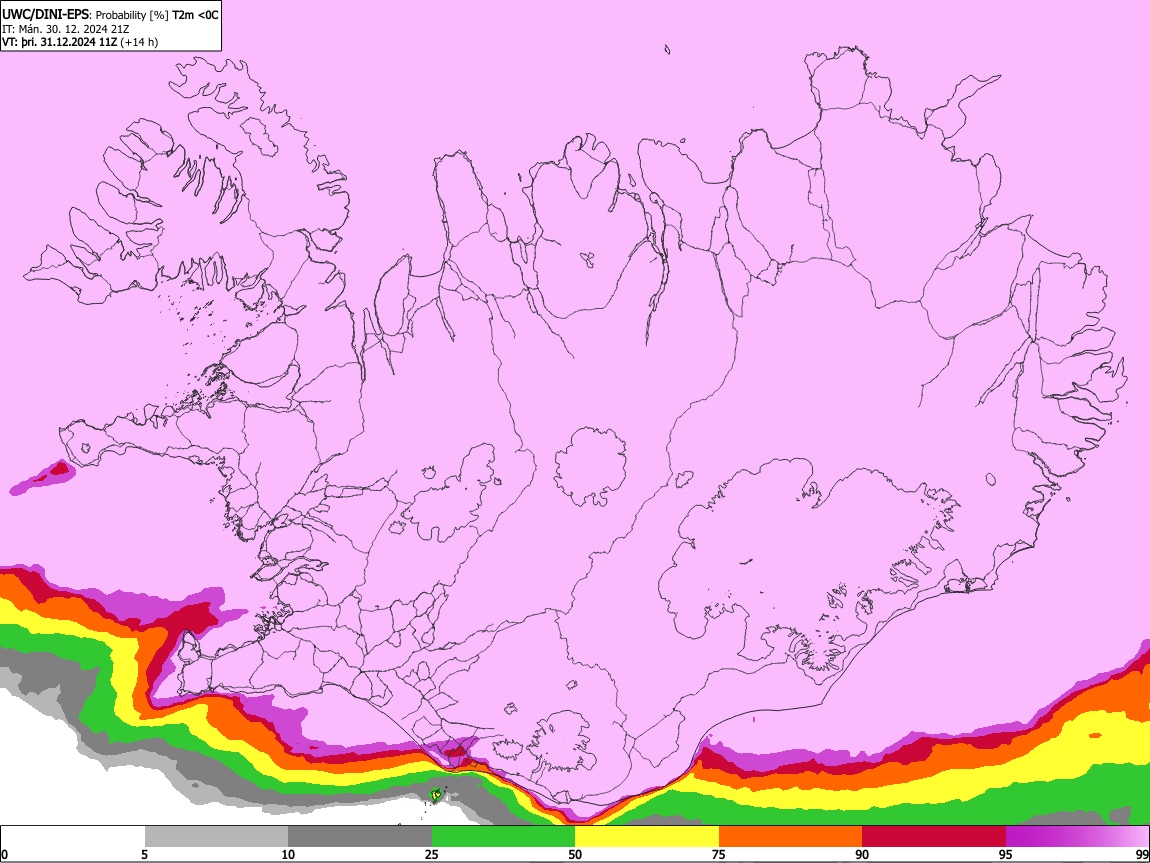
Task: Click the legend label '95'
Action: [x=1006, y=855]
